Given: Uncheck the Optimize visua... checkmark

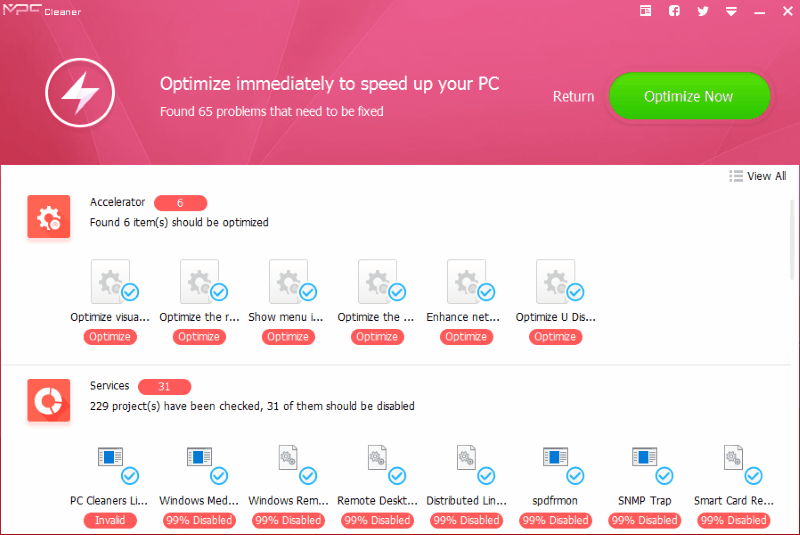Looking at the screenshot, I should pos(130,292).
